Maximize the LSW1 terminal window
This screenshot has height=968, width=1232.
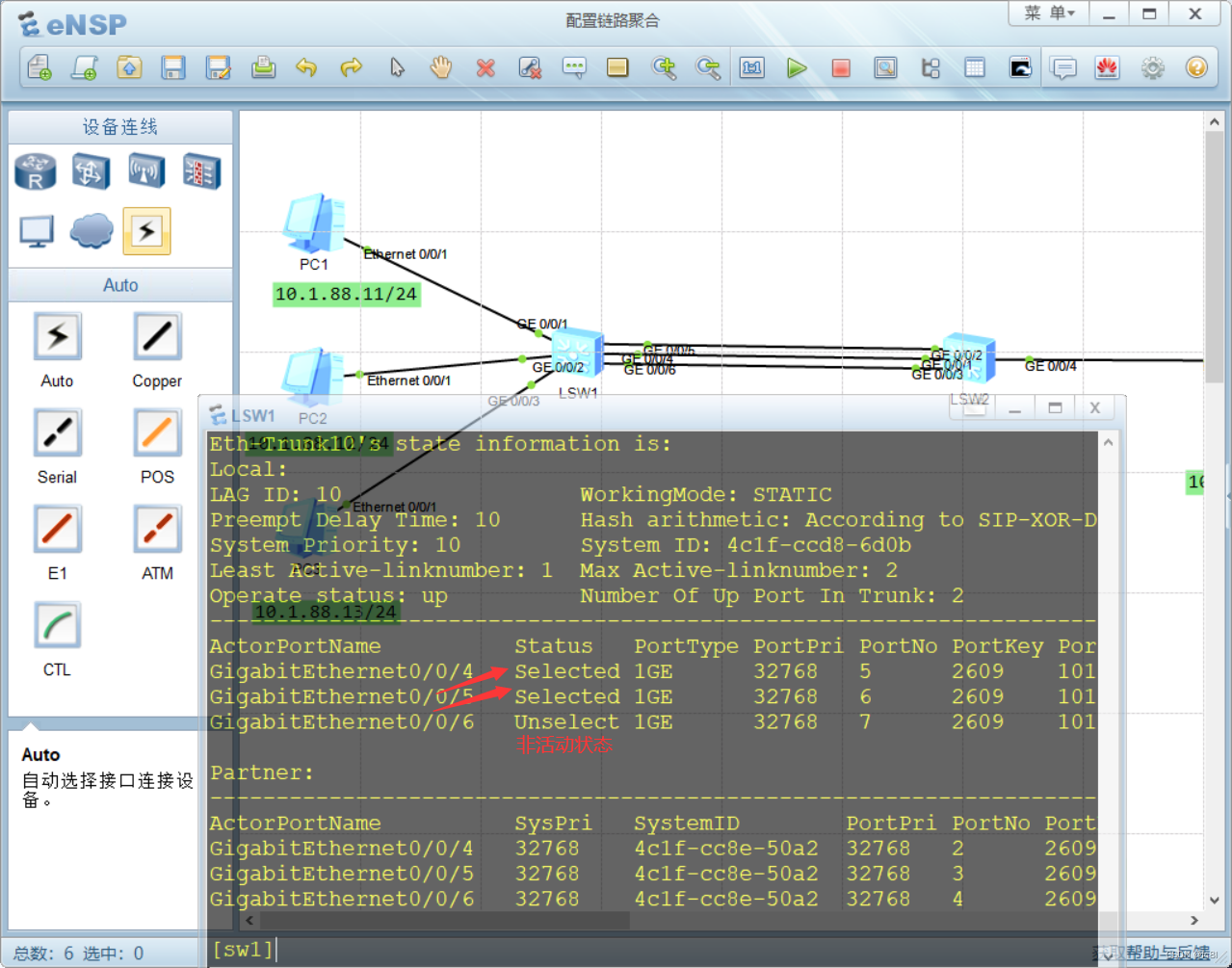(x=1055, y=408)
